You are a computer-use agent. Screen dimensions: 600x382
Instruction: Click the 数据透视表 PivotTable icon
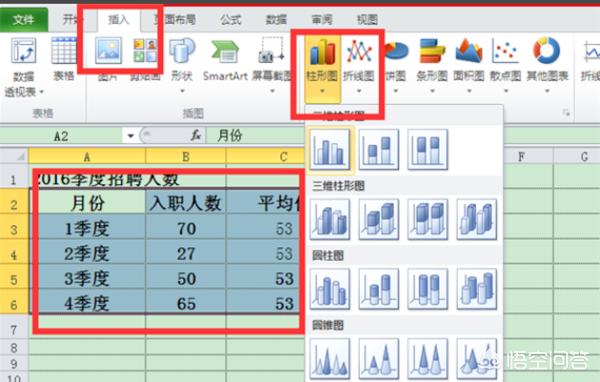24,51
